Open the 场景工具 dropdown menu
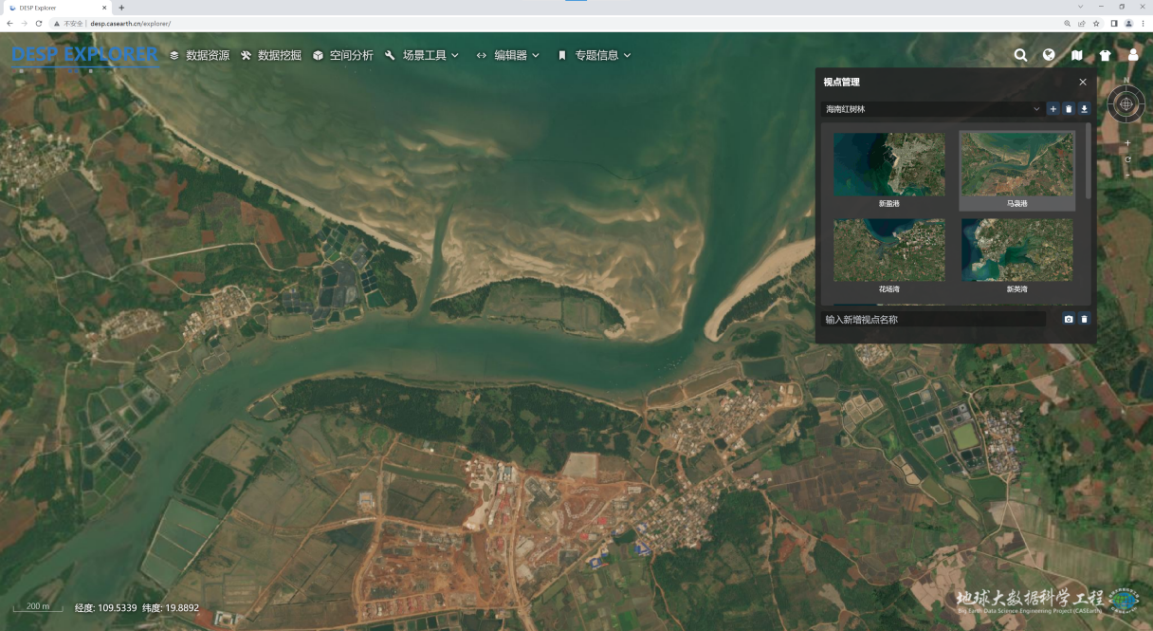1153x631 pixels. [422, 56]
